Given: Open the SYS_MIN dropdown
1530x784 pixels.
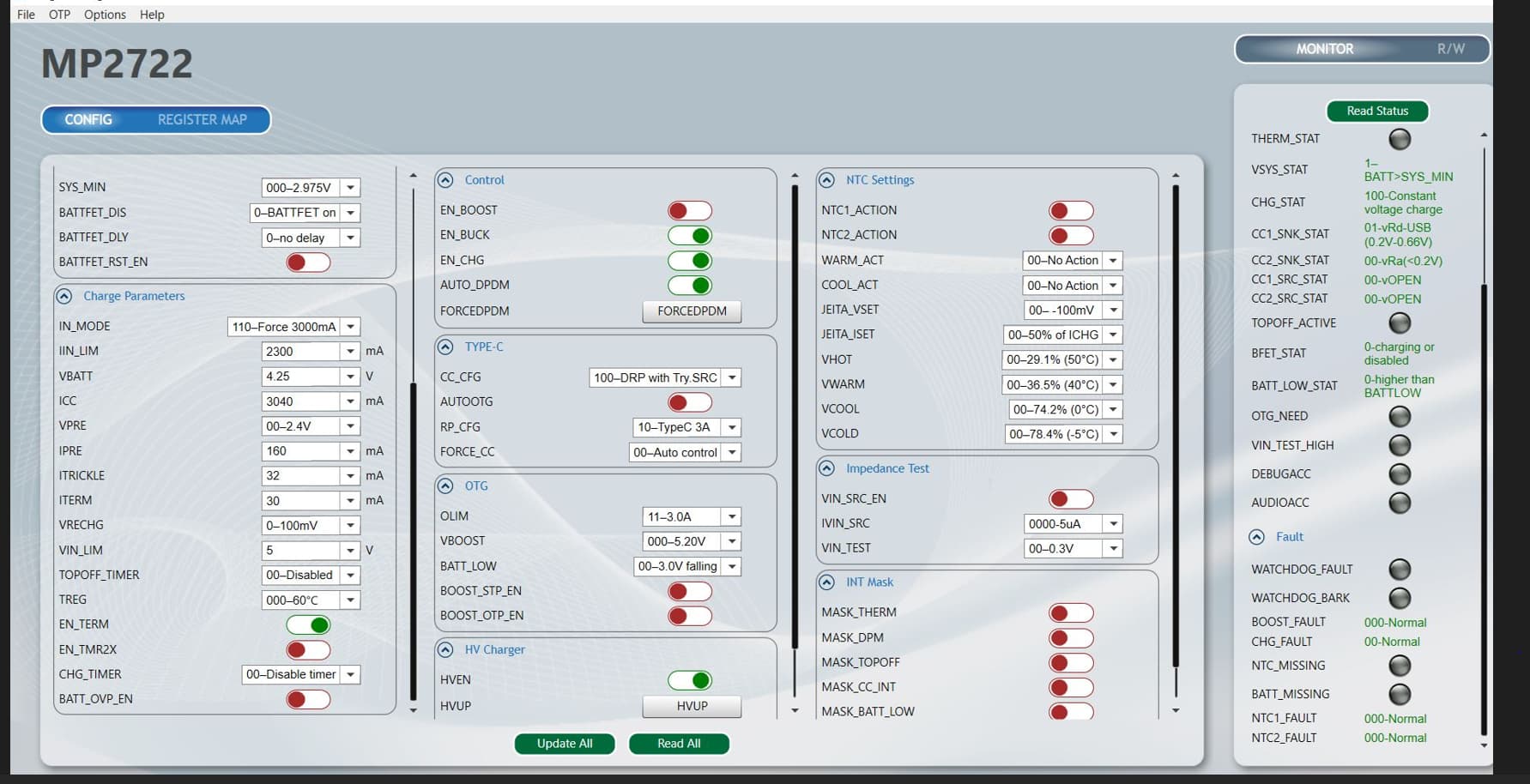Looking at the screenshot, I should [310, 188].
